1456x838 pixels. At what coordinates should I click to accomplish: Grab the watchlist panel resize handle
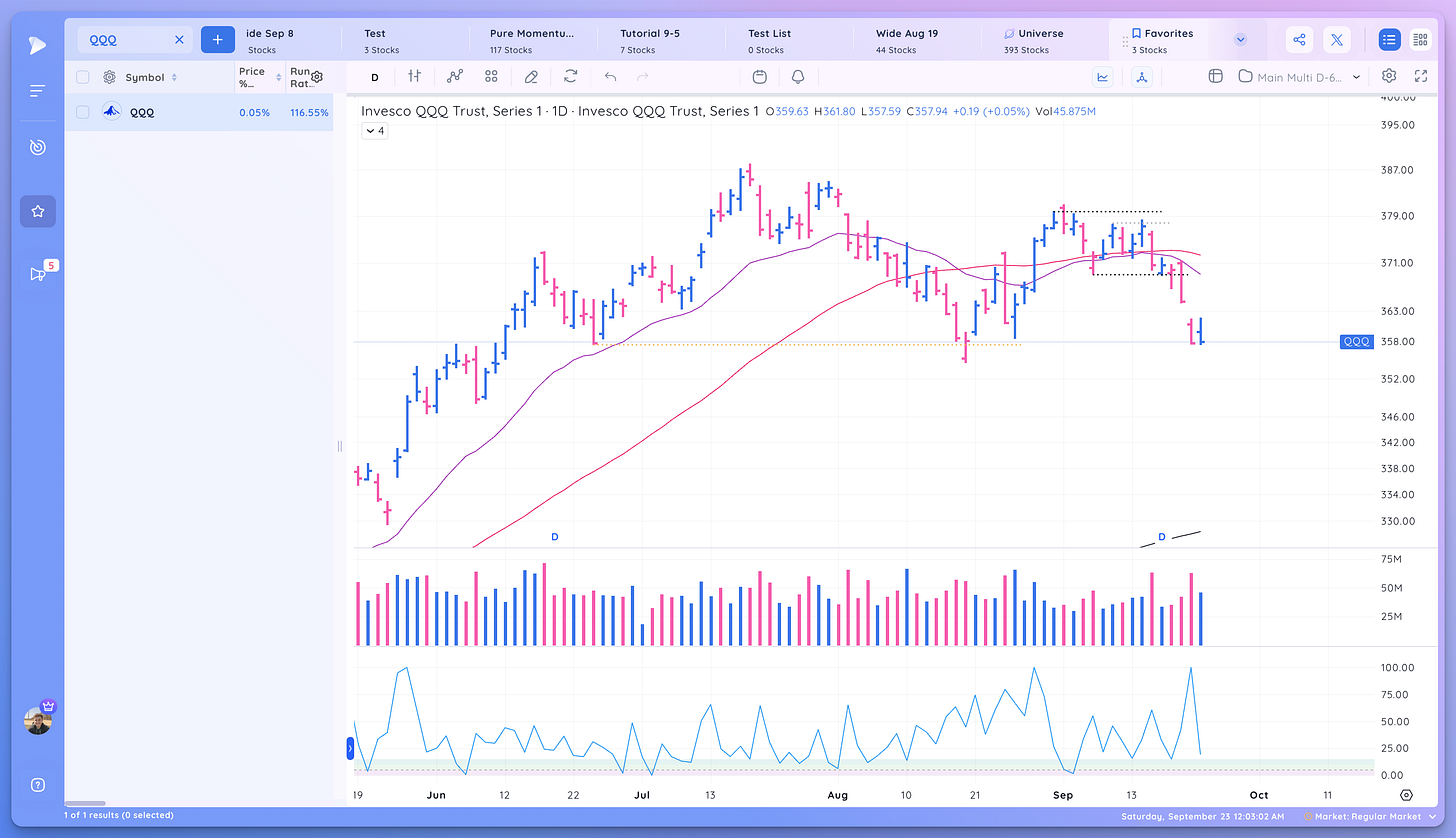pos(339,446)
